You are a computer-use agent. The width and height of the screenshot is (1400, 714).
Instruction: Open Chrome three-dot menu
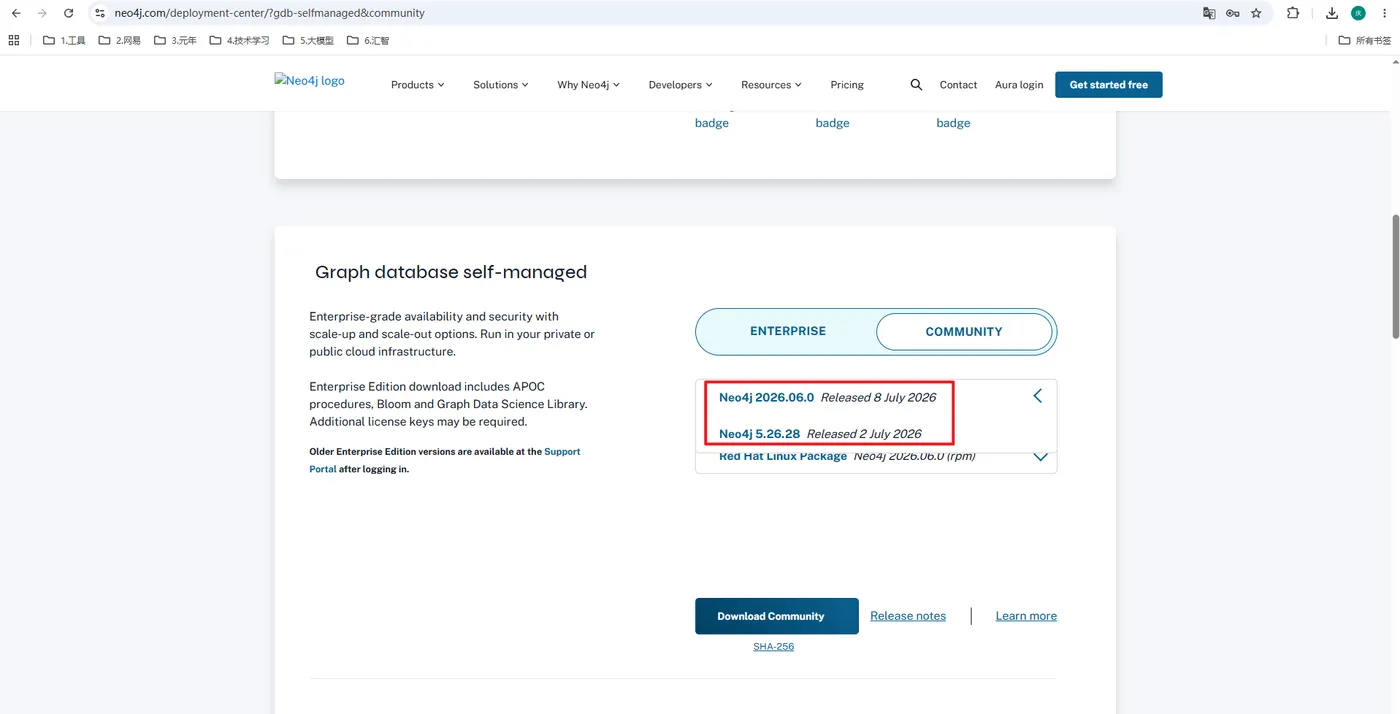(x=1384, y=13)
